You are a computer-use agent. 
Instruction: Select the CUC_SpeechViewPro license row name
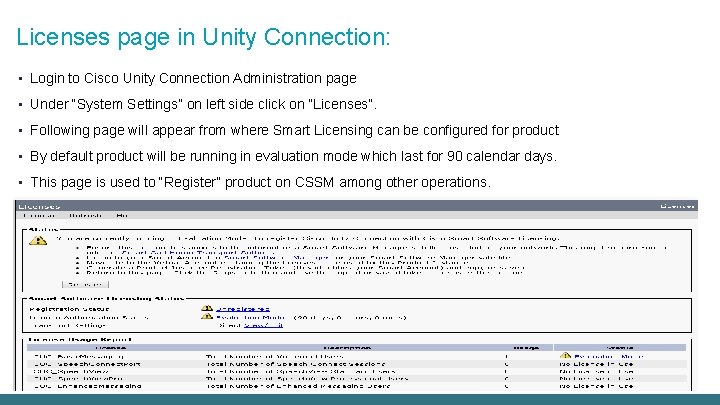78,378
